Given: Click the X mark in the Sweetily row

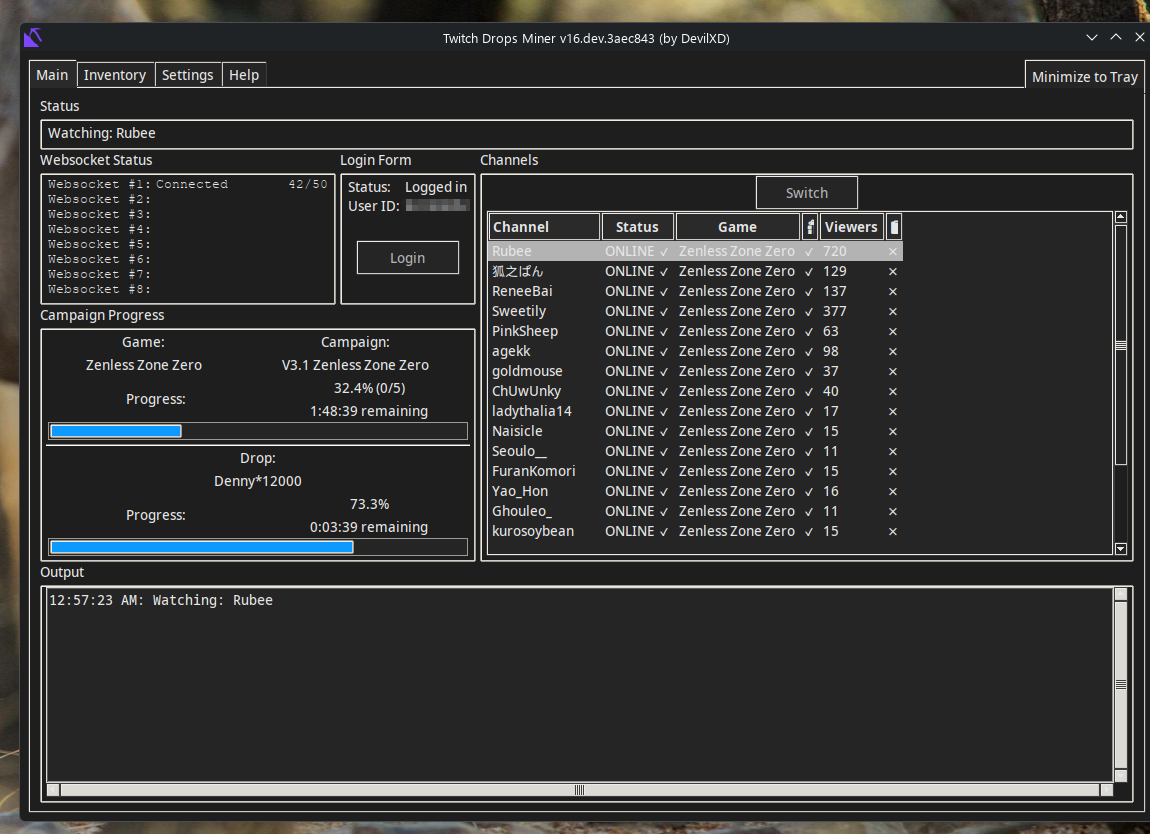Looking at the screenshot, I should point(893,312).
